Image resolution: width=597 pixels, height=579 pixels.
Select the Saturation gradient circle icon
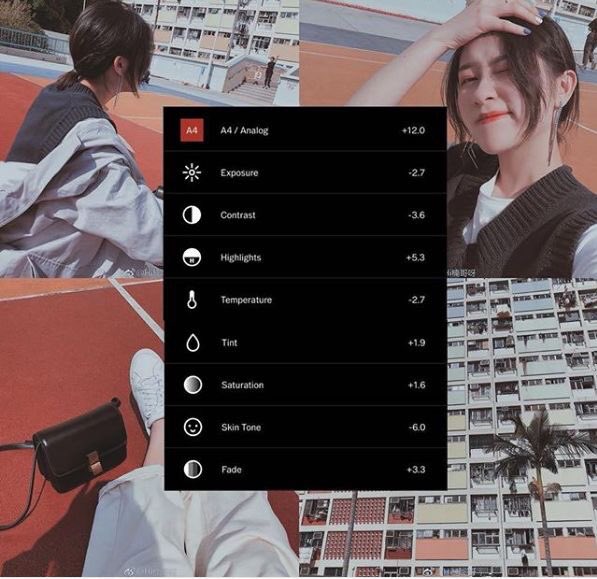tap(193, 384)
